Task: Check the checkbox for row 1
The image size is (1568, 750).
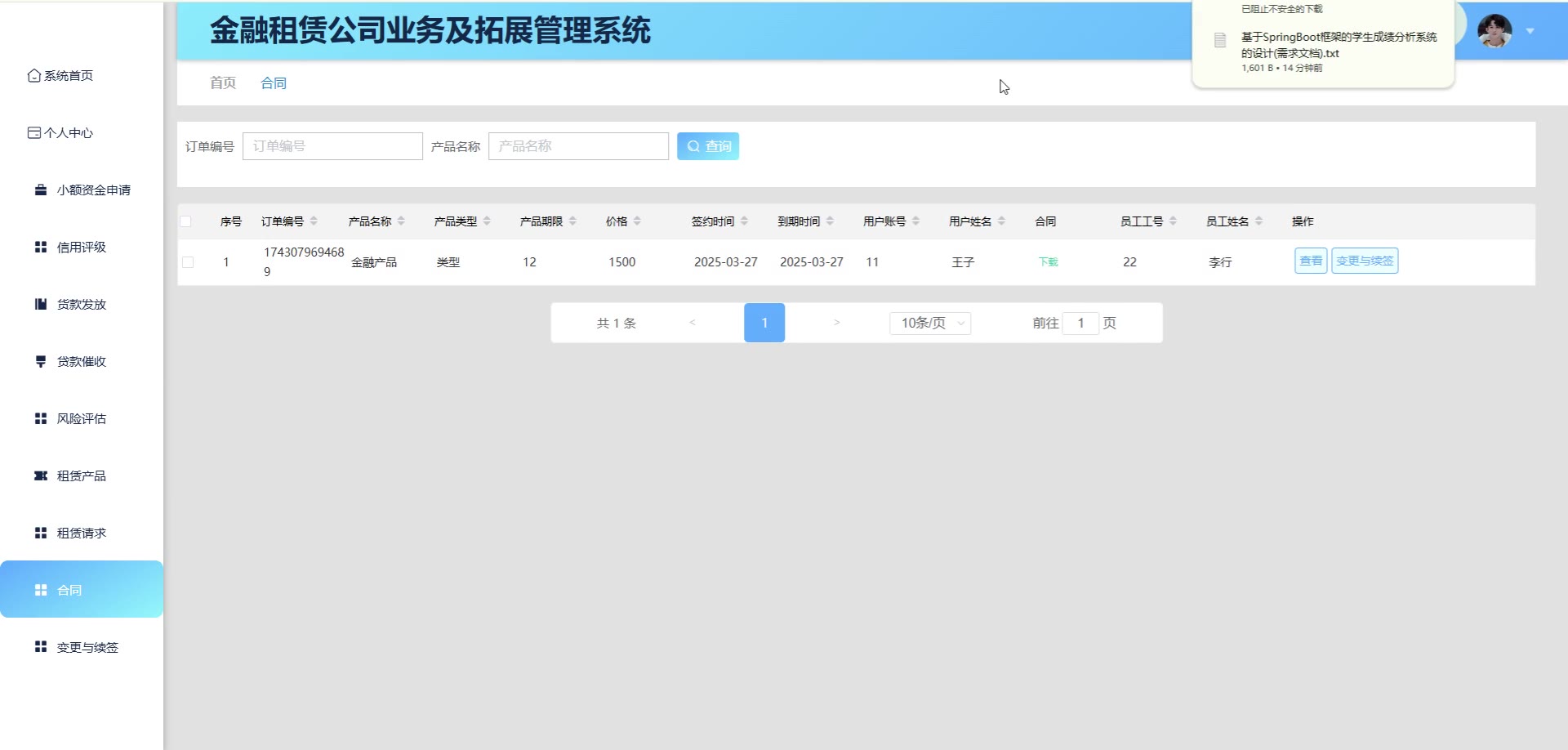Action: point(188,262)
